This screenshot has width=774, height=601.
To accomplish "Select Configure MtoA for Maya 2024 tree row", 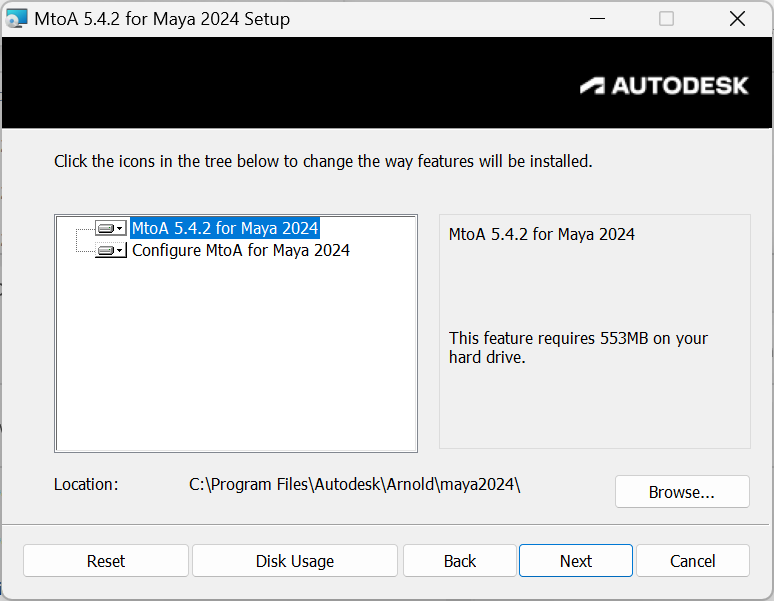I will pos(240,251).
